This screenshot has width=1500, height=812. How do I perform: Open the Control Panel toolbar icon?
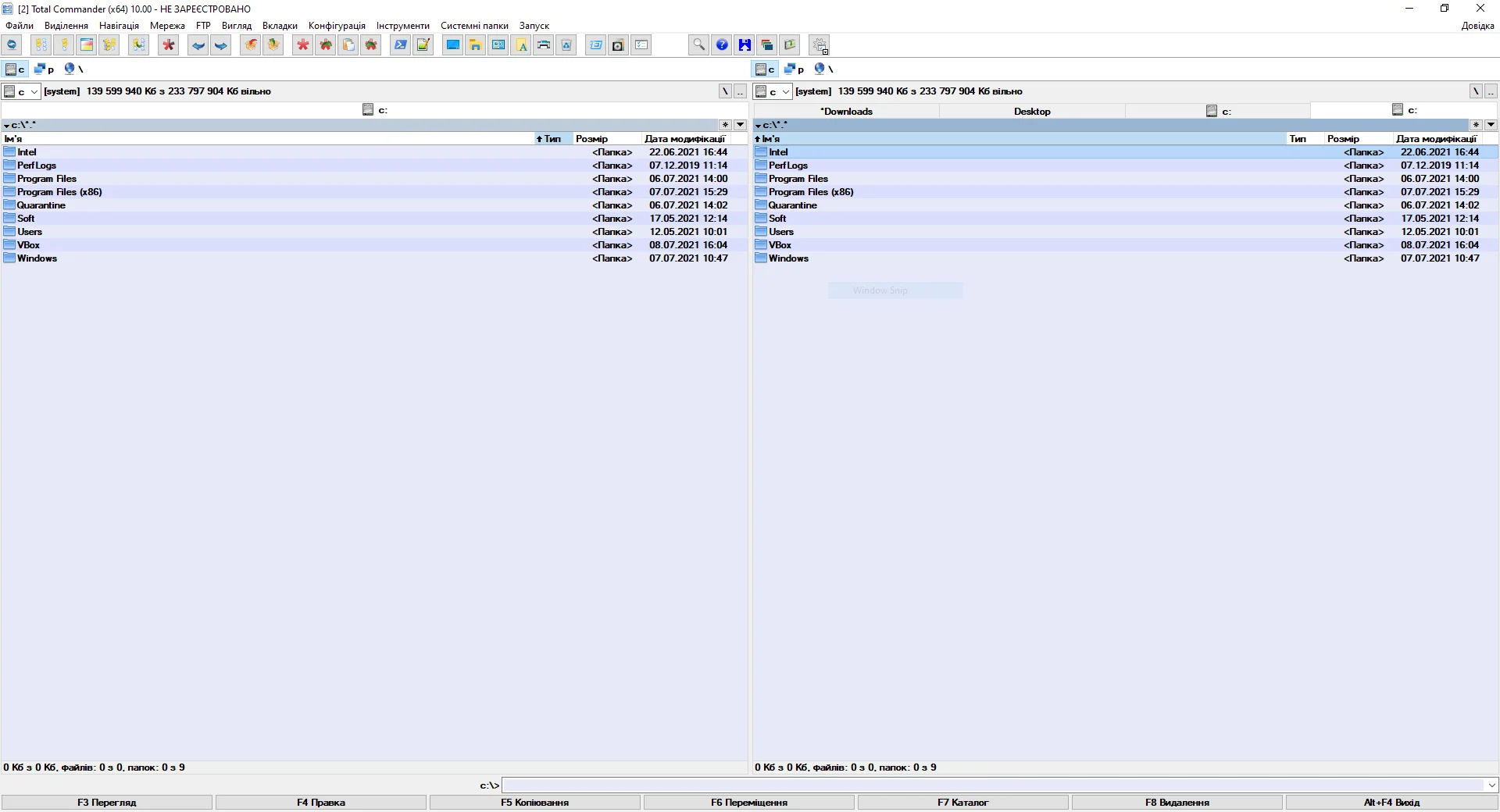click(498, 45)
